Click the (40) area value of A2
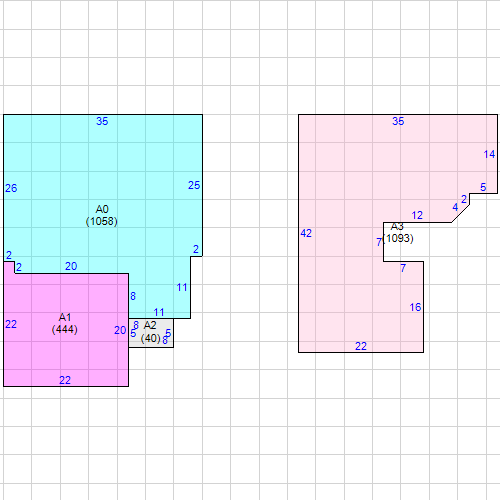 (x=151, y=338)
